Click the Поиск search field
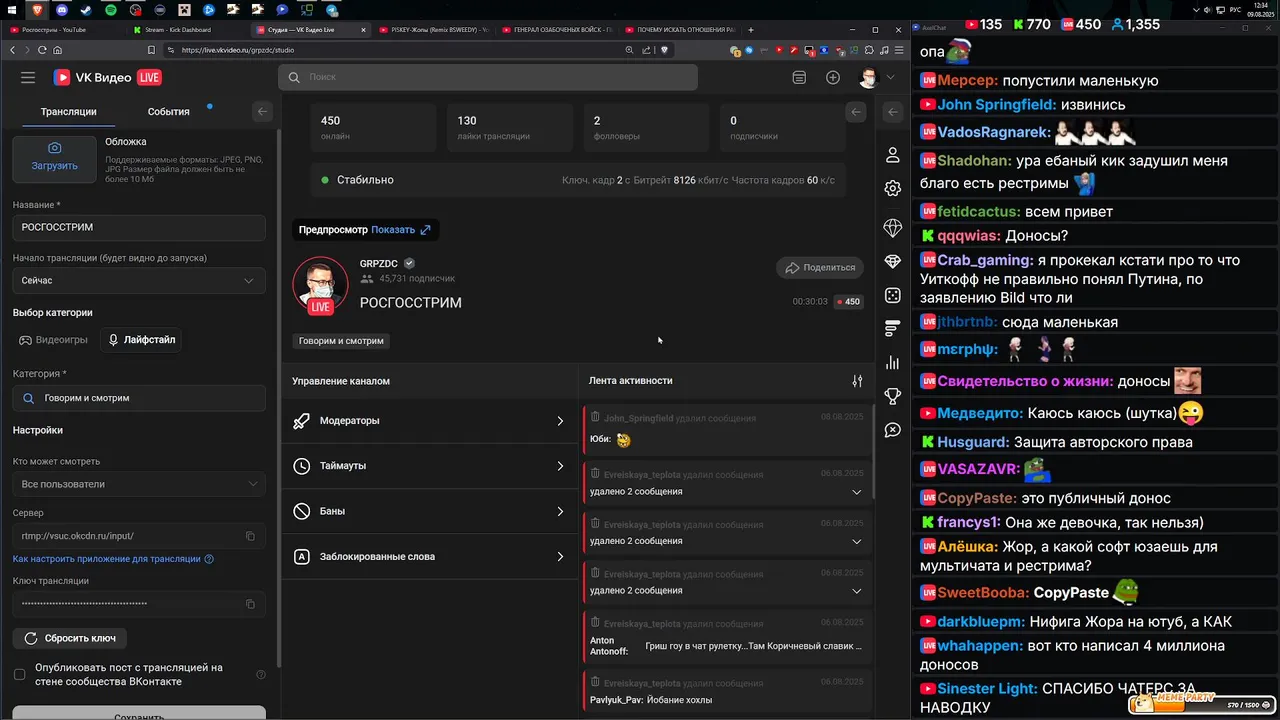 488,77
